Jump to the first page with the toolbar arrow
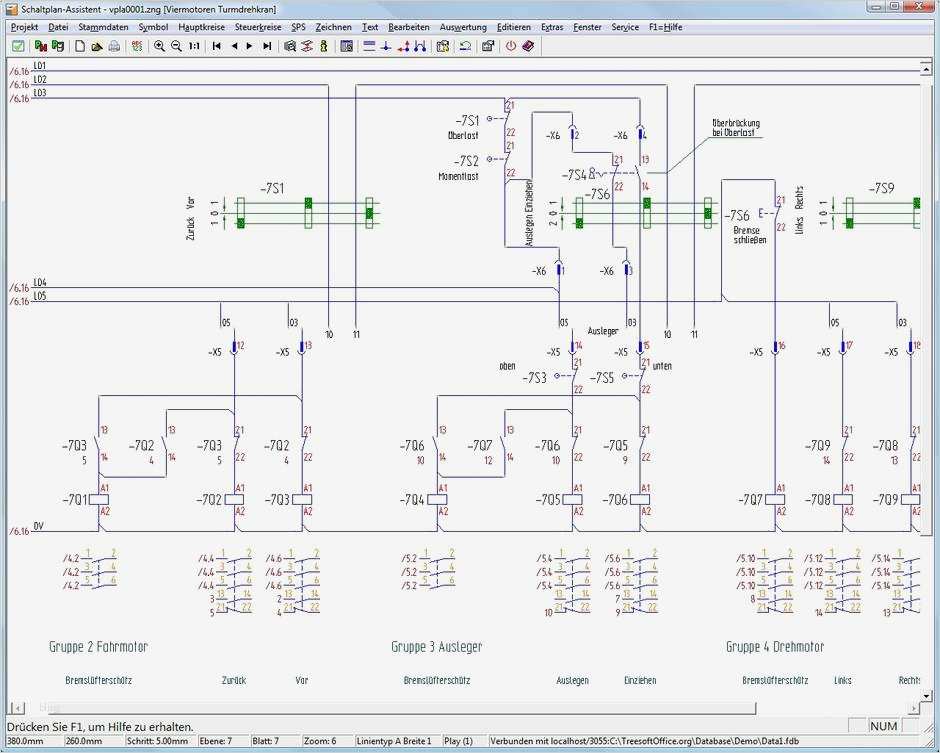The height and width of the screenshot is (753, 940). (217, 46)
